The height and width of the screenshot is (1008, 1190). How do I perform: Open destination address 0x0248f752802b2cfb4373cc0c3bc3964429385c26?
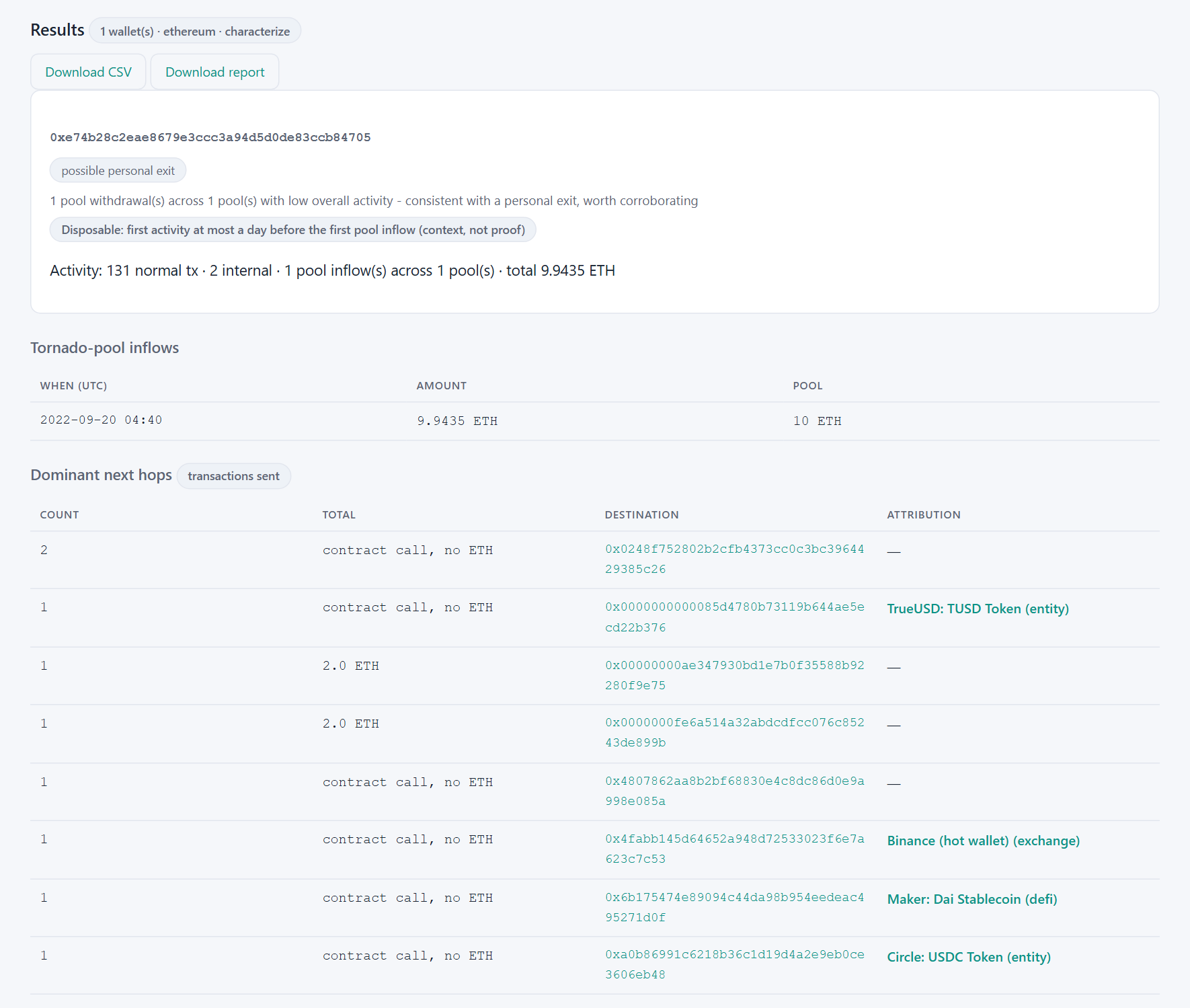click(x=735, y=559)
